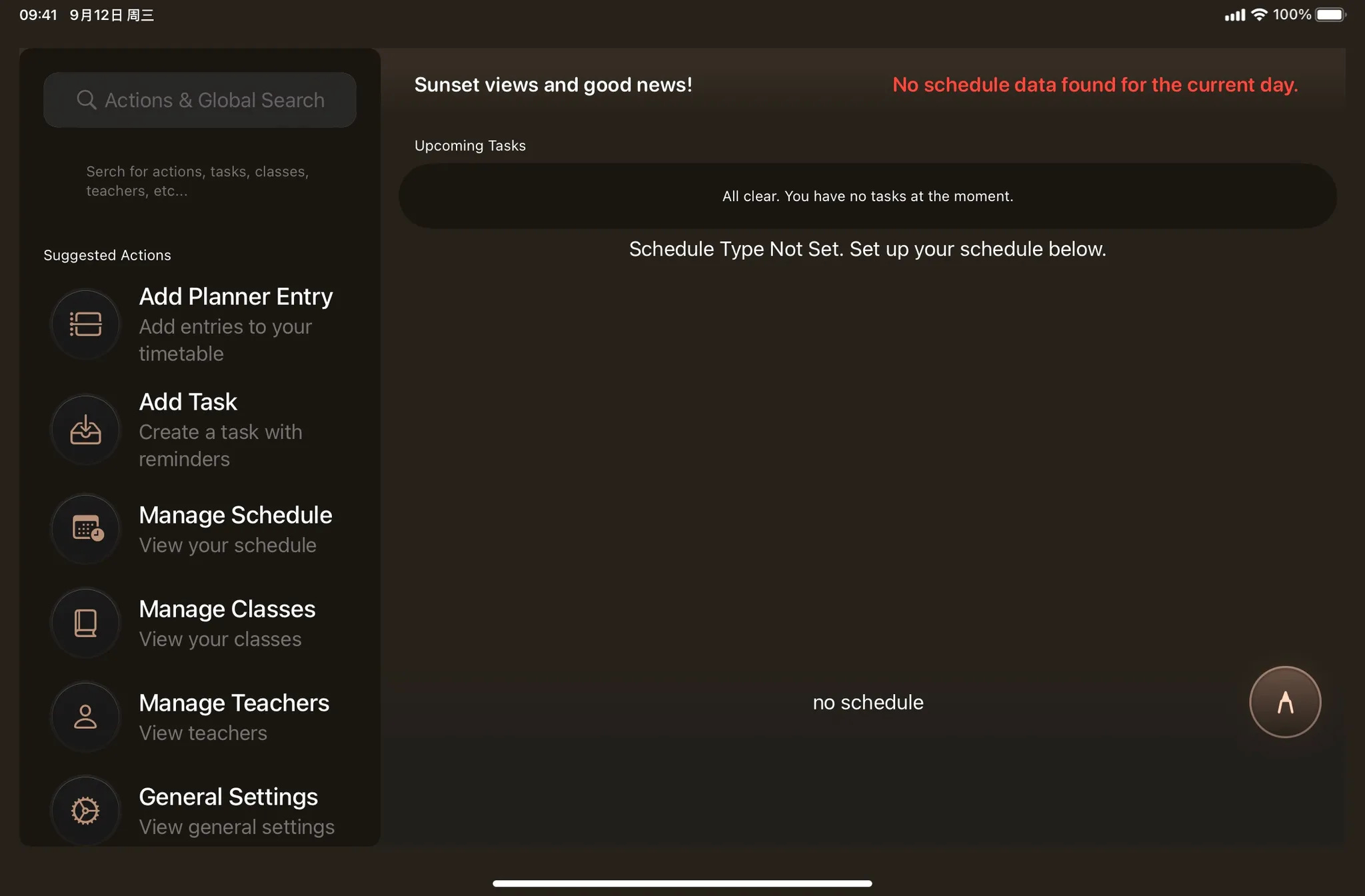This screenshot has width=1365, height=896.
Task: Click the Add Planner Entry list icon
Action: pos(85,324)
